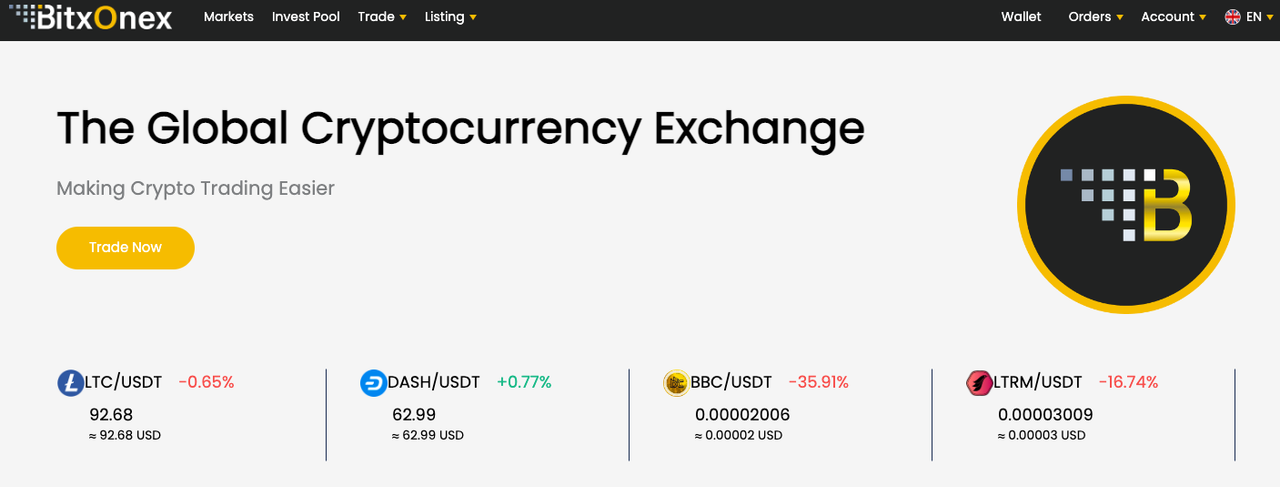
Task: Click the UK flag language icon
Action: pos(1233,17)
